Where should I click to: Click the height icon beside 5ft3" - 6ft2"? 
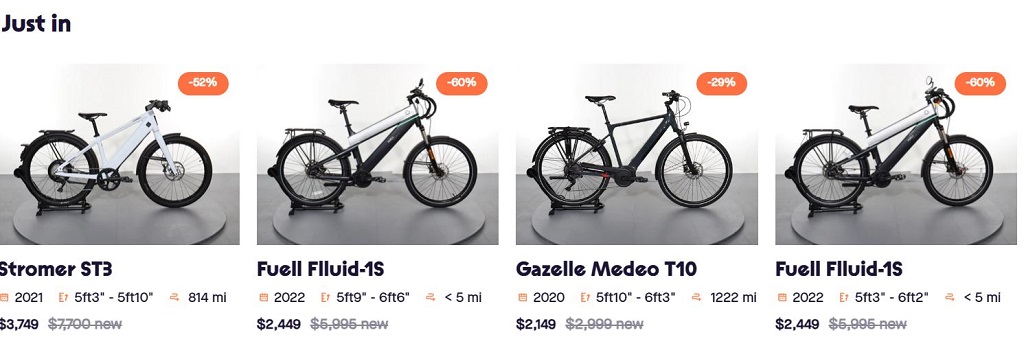point(843,298)
